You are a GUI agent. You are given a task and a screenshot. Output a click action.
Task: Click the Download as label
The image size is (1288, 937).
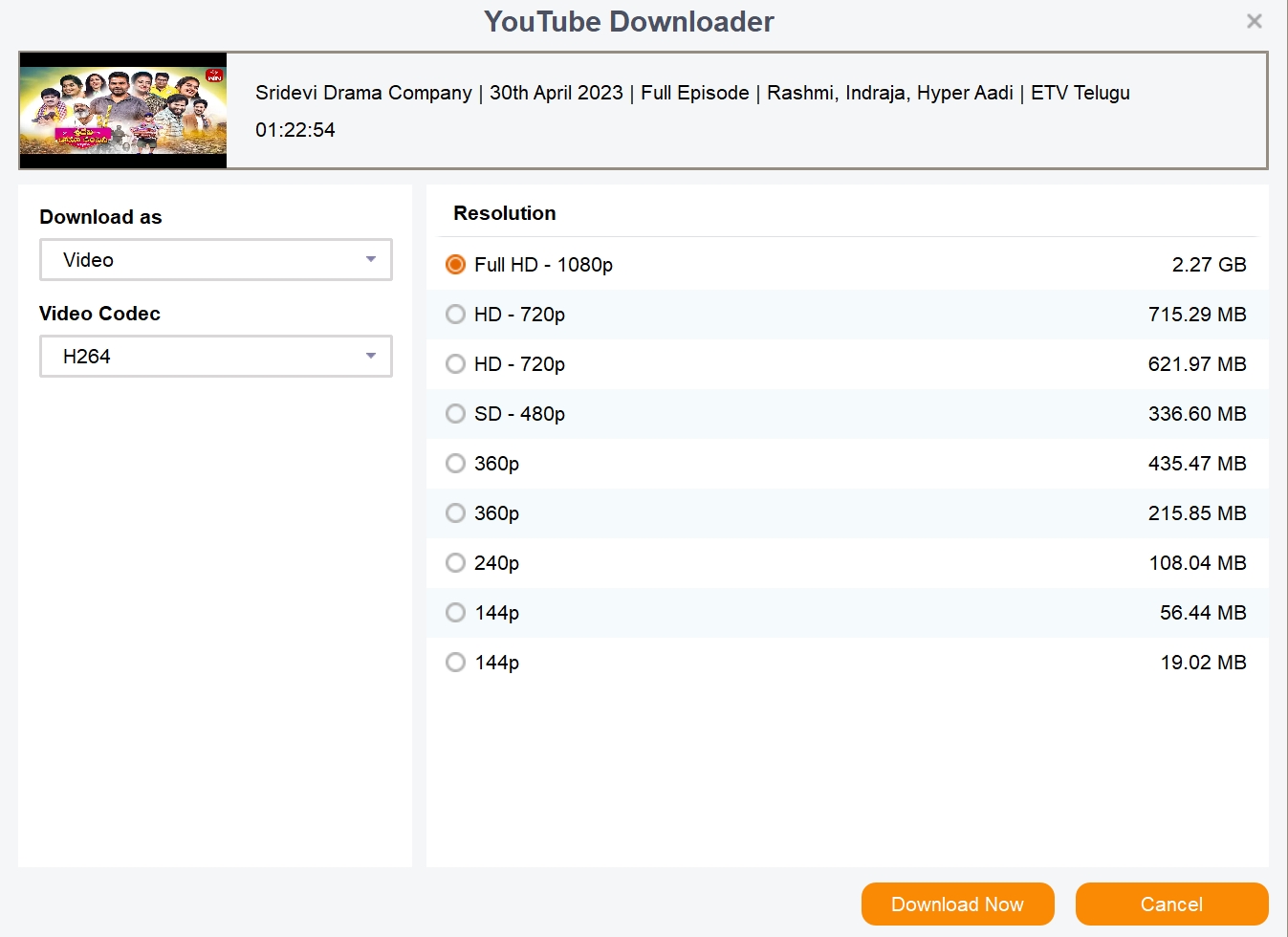100,217
